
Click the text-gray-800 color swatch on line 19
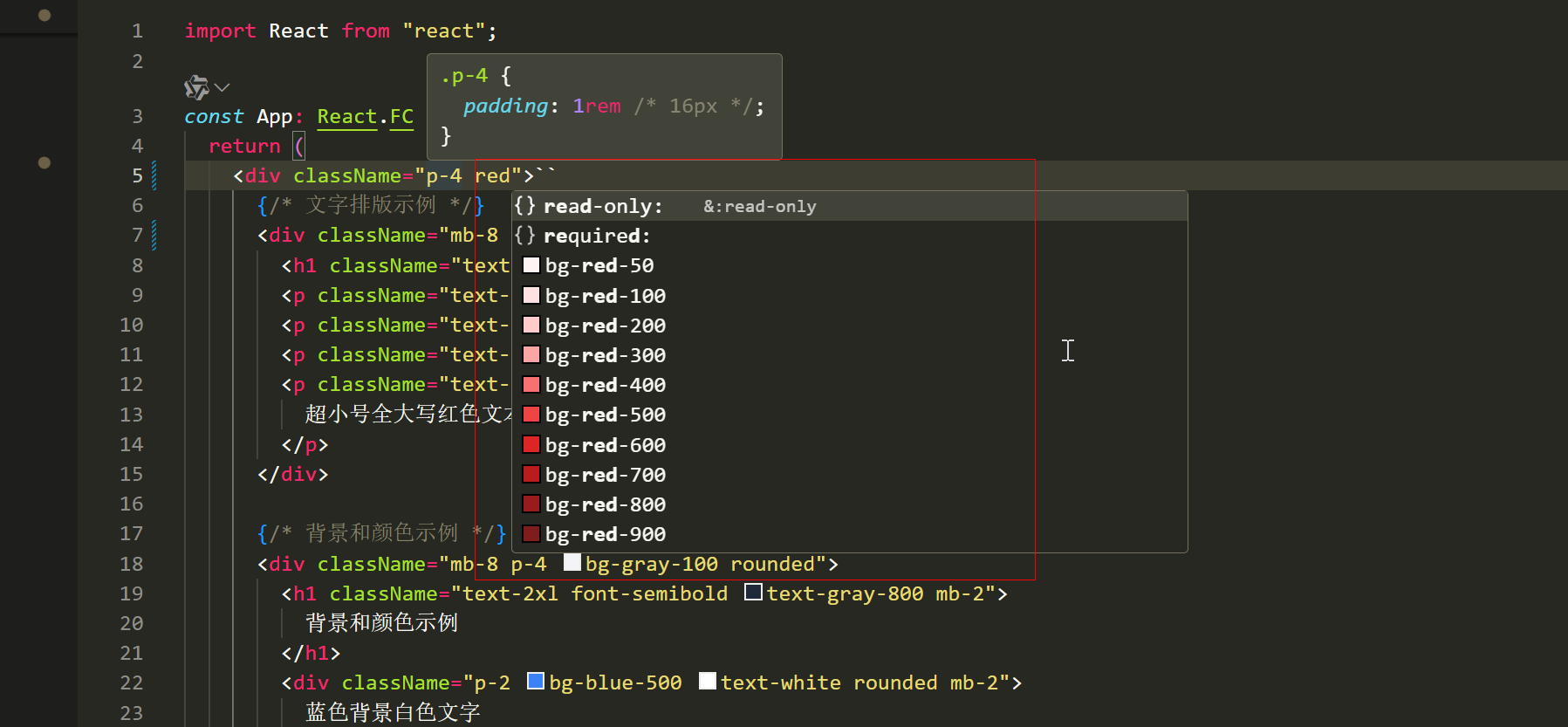coord(754,593)
